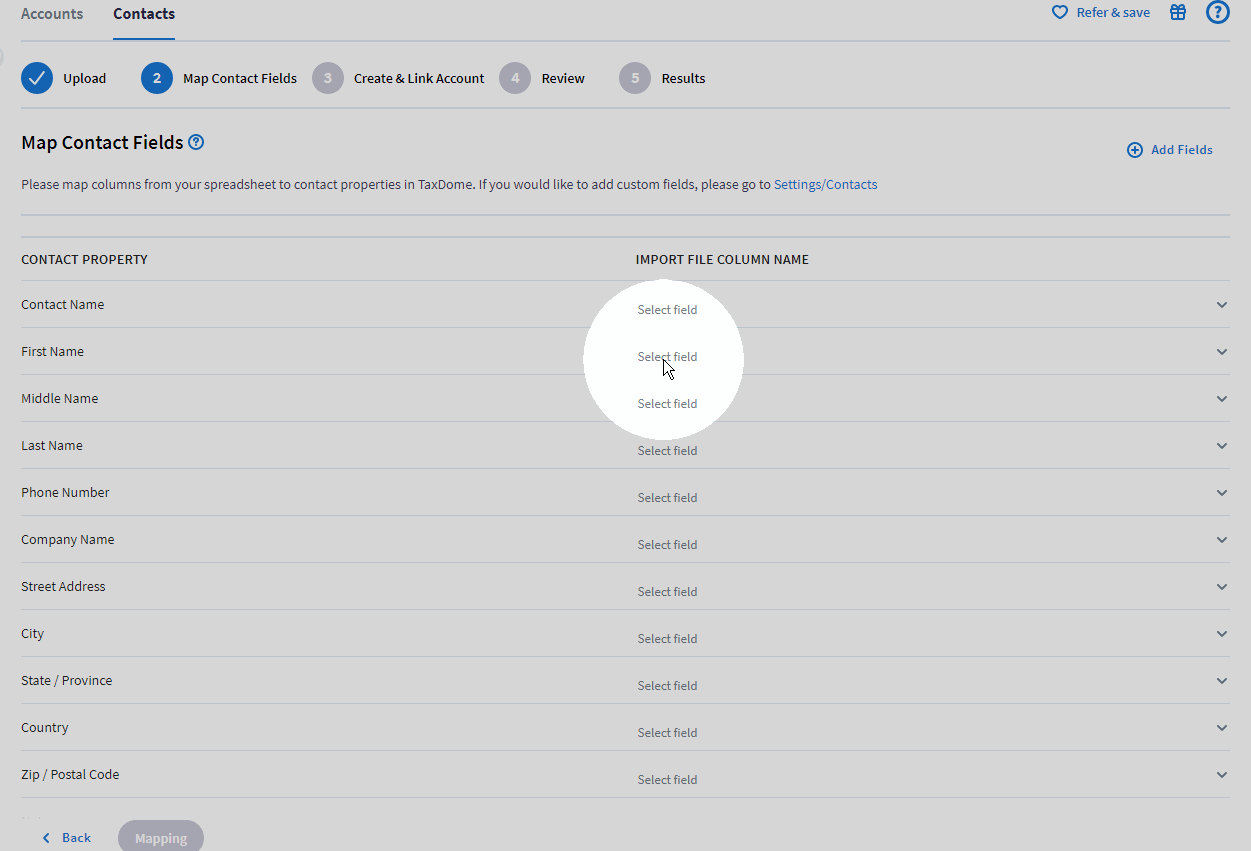Select the Results step circle
This screenshot has height=851, width=1251.
point(635,78)
